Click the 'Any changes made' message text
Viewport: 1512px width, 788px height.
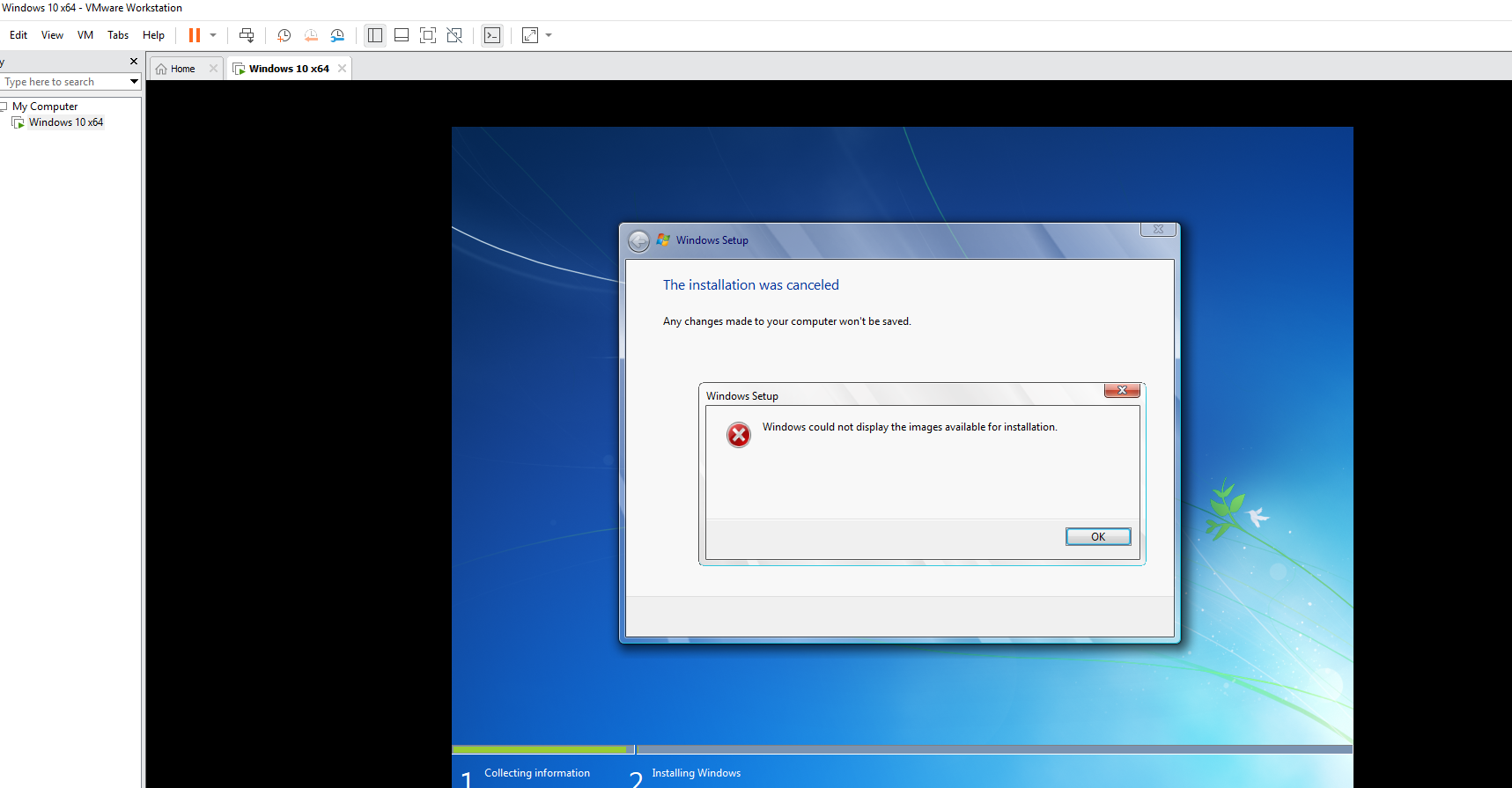(x=787, y=321)
